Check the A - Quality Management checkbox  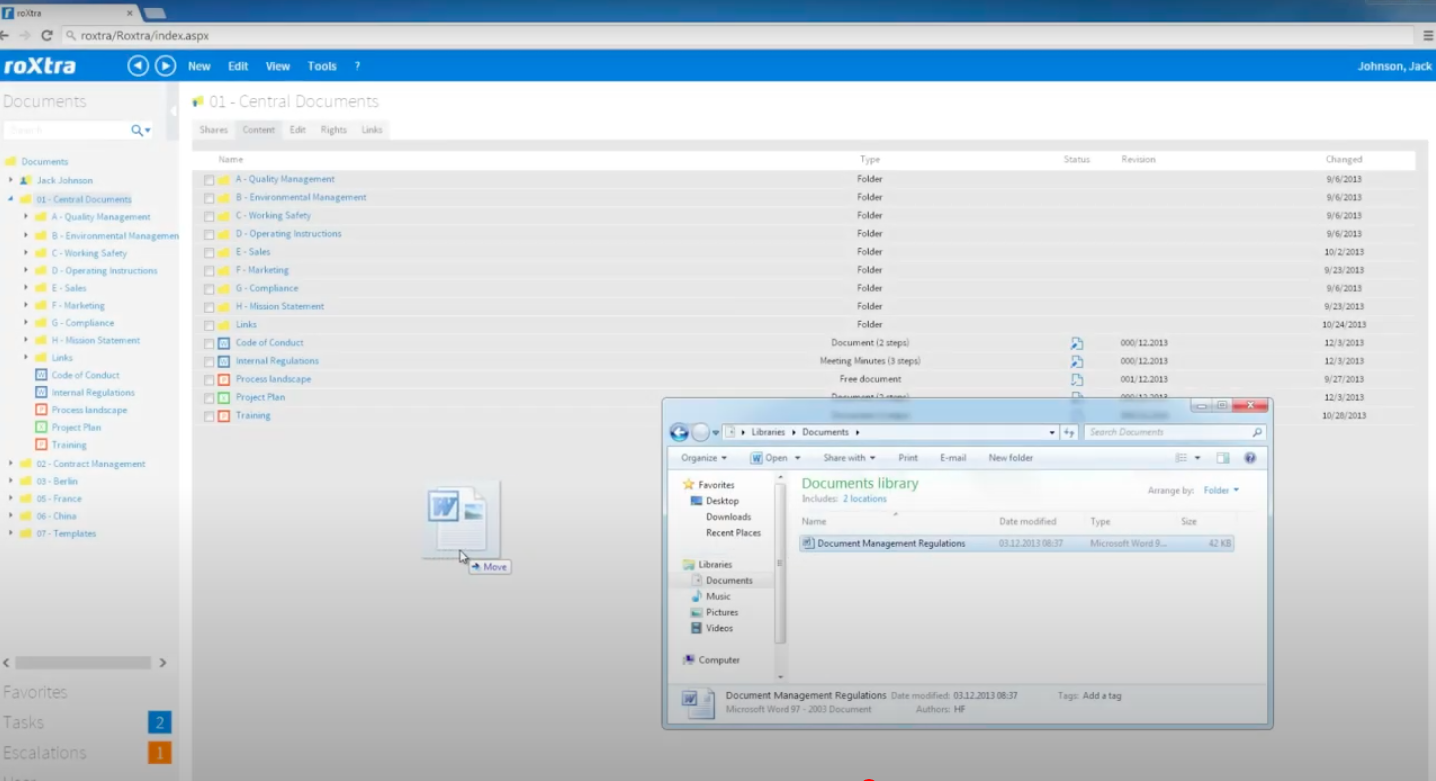[x=209, y=180]
